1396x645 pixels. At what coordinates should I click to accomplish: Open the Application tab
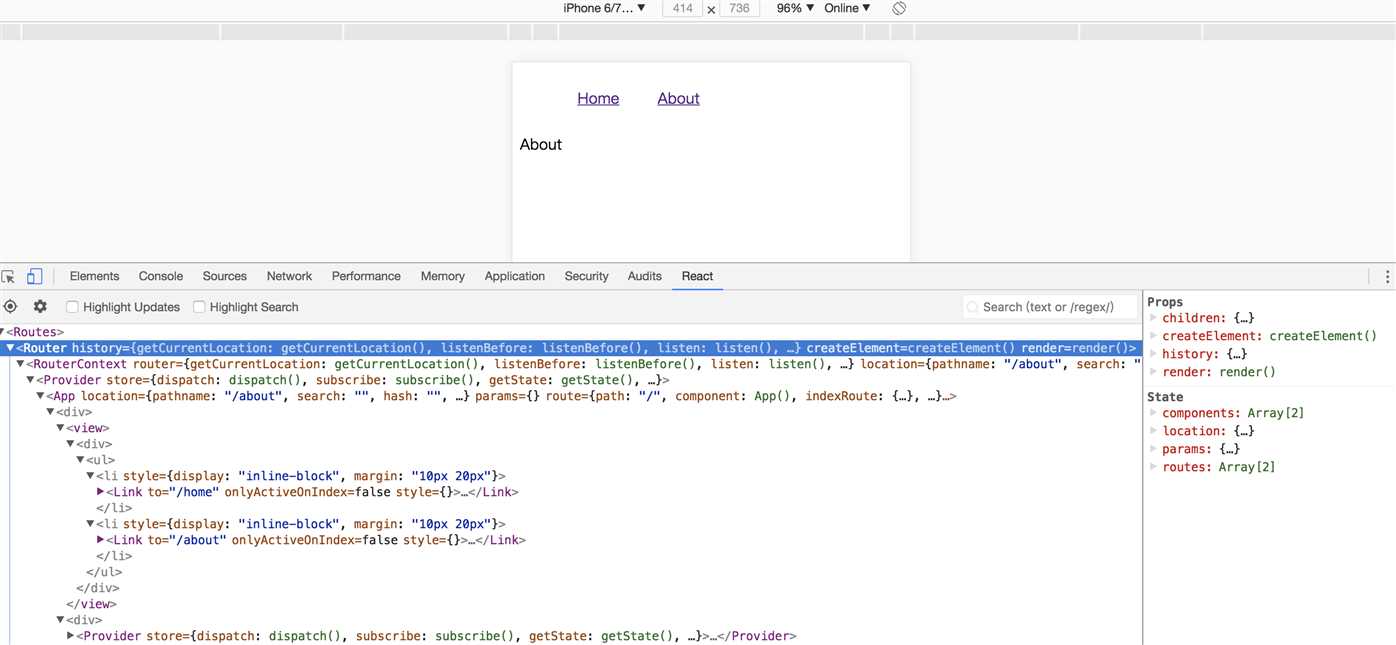(x=515, y=277)
